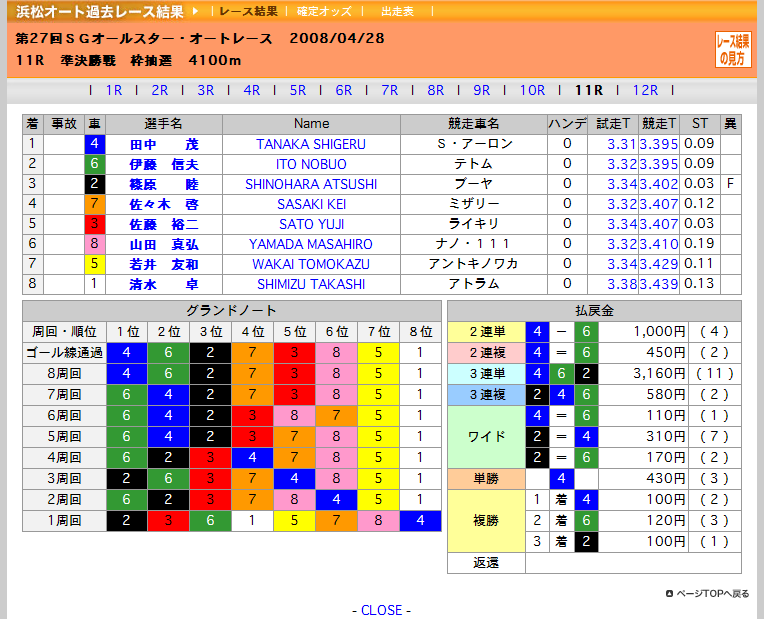764x619 pixels.
Task: Open the レース結果 tab in header
Action: click(248, 11)
